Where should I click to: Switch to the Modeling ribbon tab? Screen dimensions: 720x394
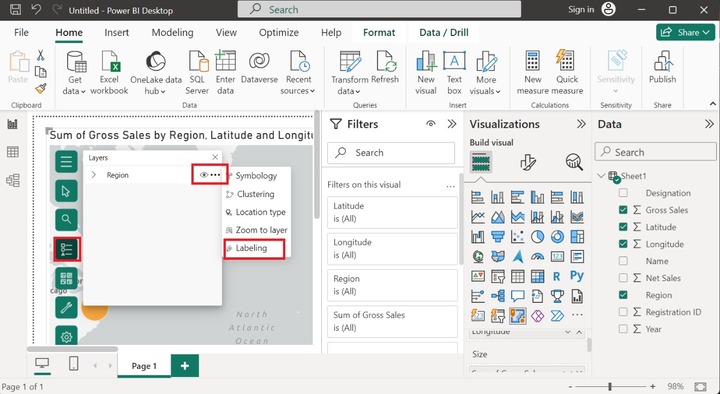tap(173, 33)
